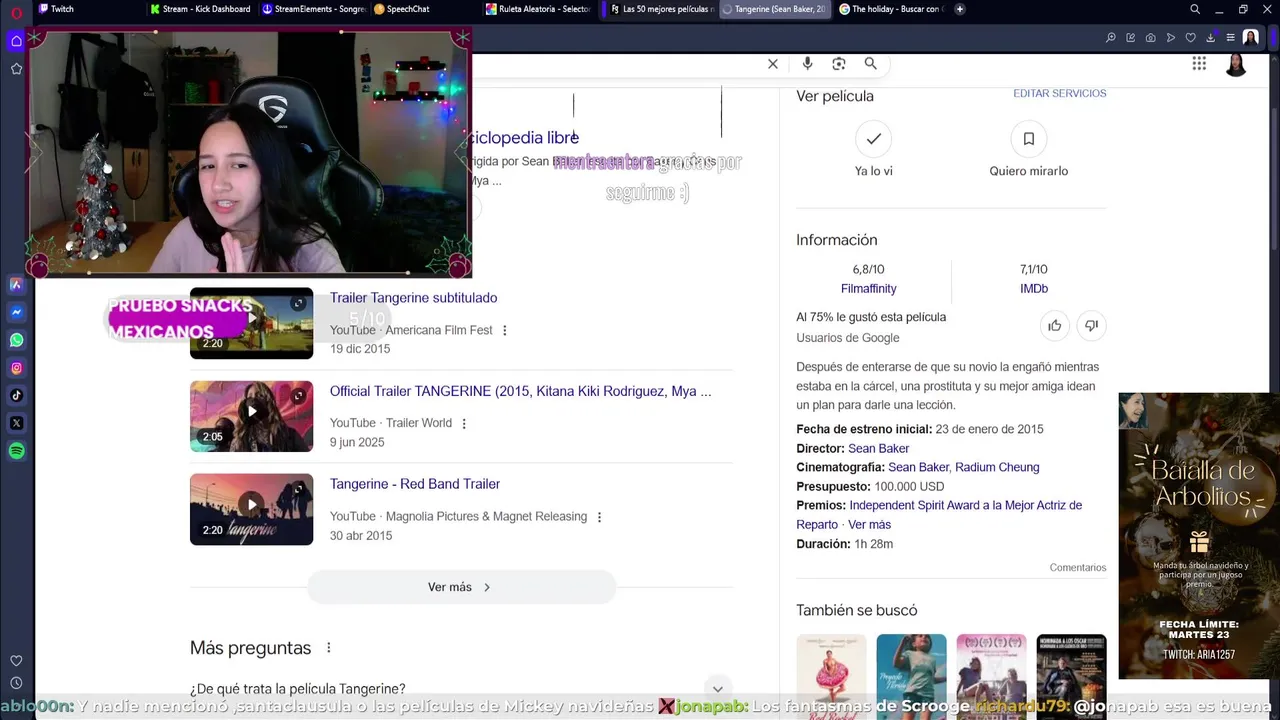Submit search with magnifier icon
Viewport: 1280px width, 720px height.
pyautogui.click(x=871, y=64)
